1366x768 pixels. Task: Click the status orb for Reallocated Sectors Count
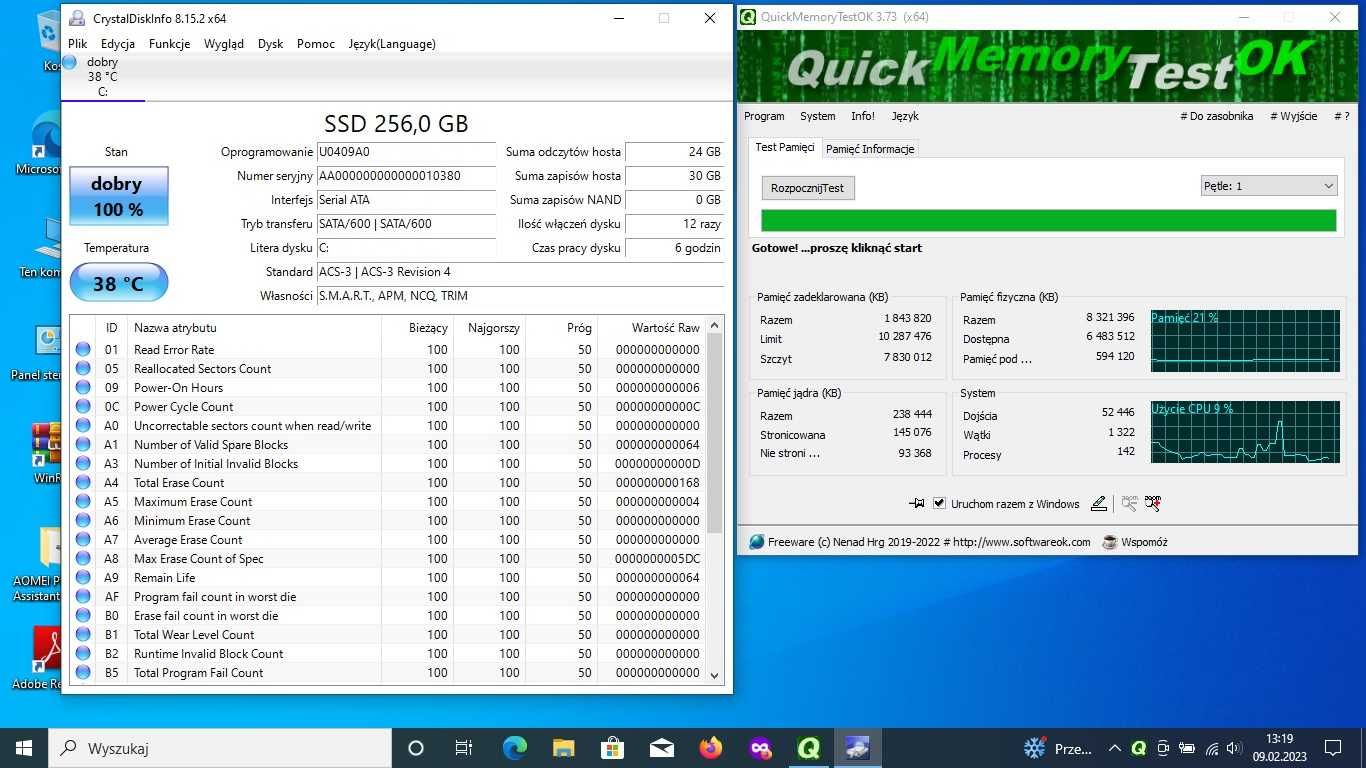point(83,369)
